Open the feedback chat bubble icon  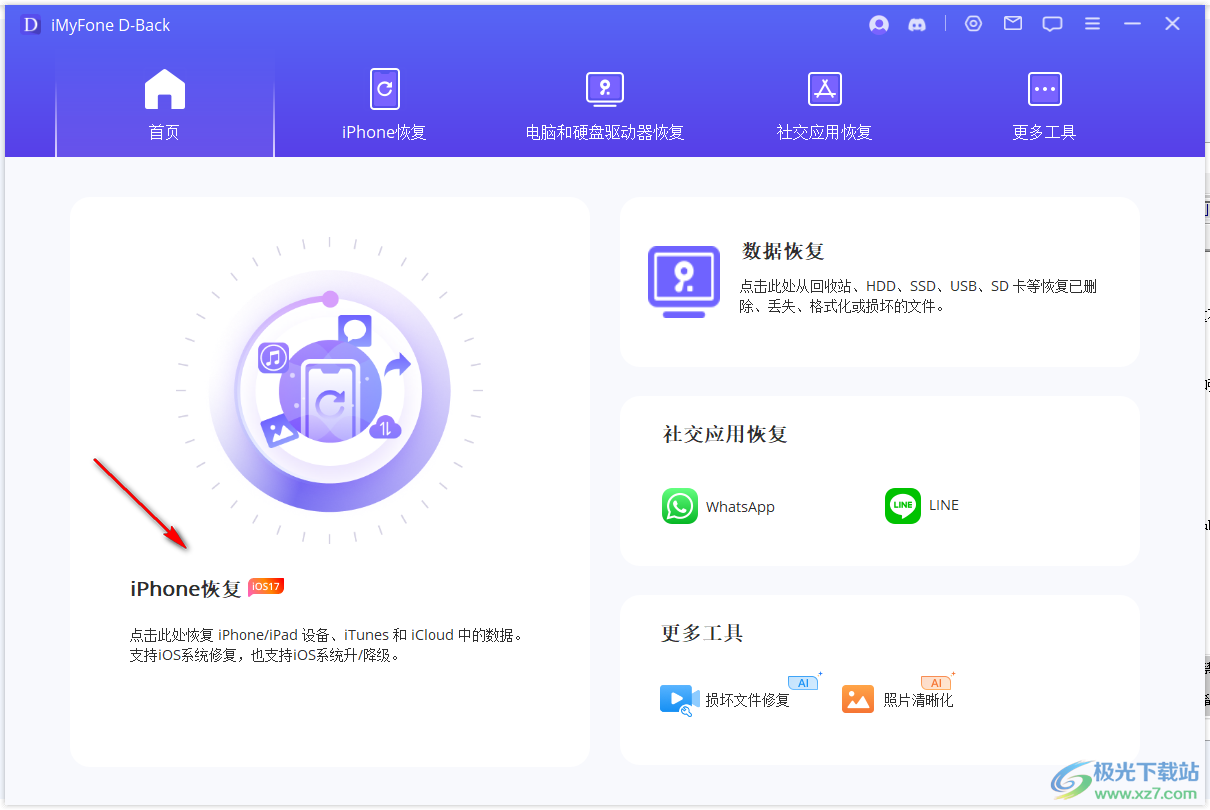coord(1052,23)
